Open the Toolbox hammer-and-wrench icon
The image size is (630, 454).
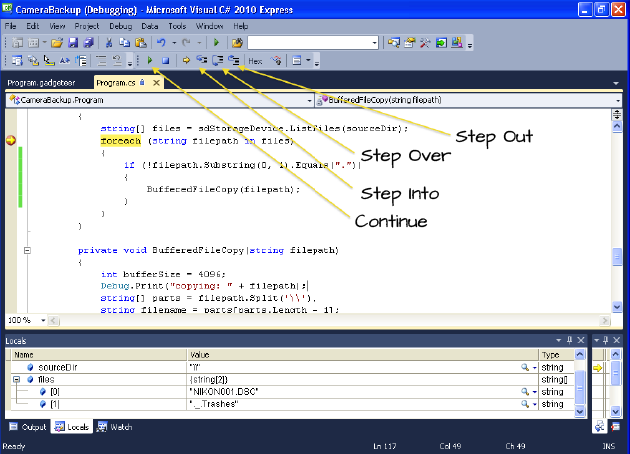pos(425,43)
